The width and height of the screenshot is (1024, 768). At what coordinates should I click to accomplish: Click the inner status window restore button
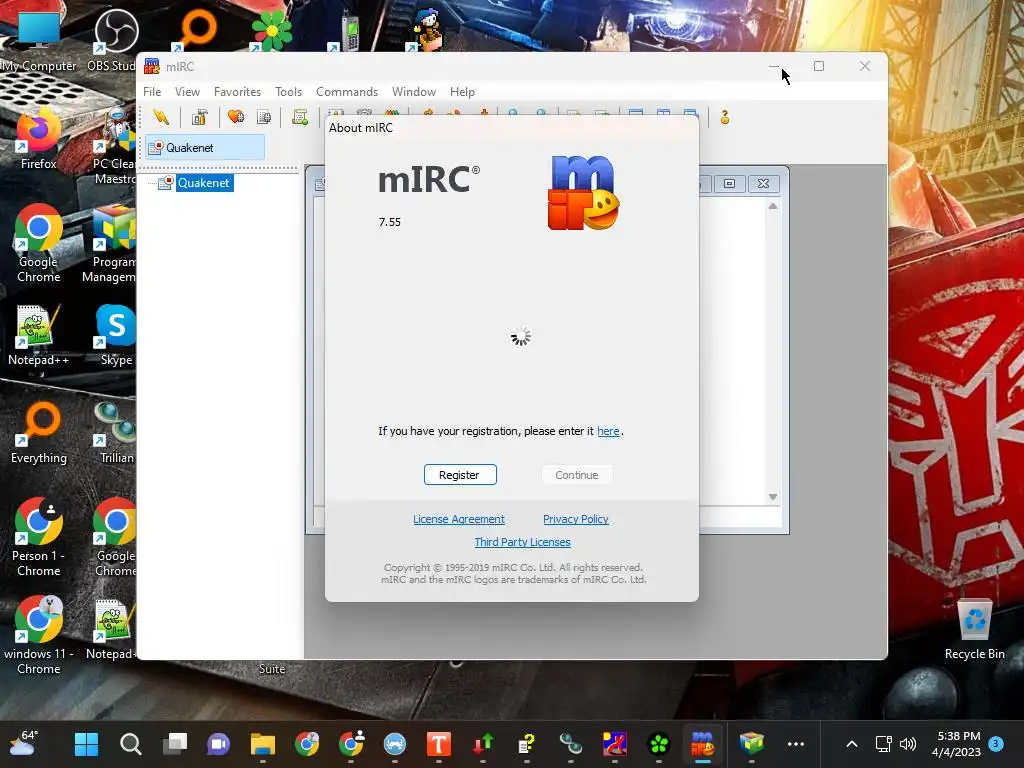(729, 184)
